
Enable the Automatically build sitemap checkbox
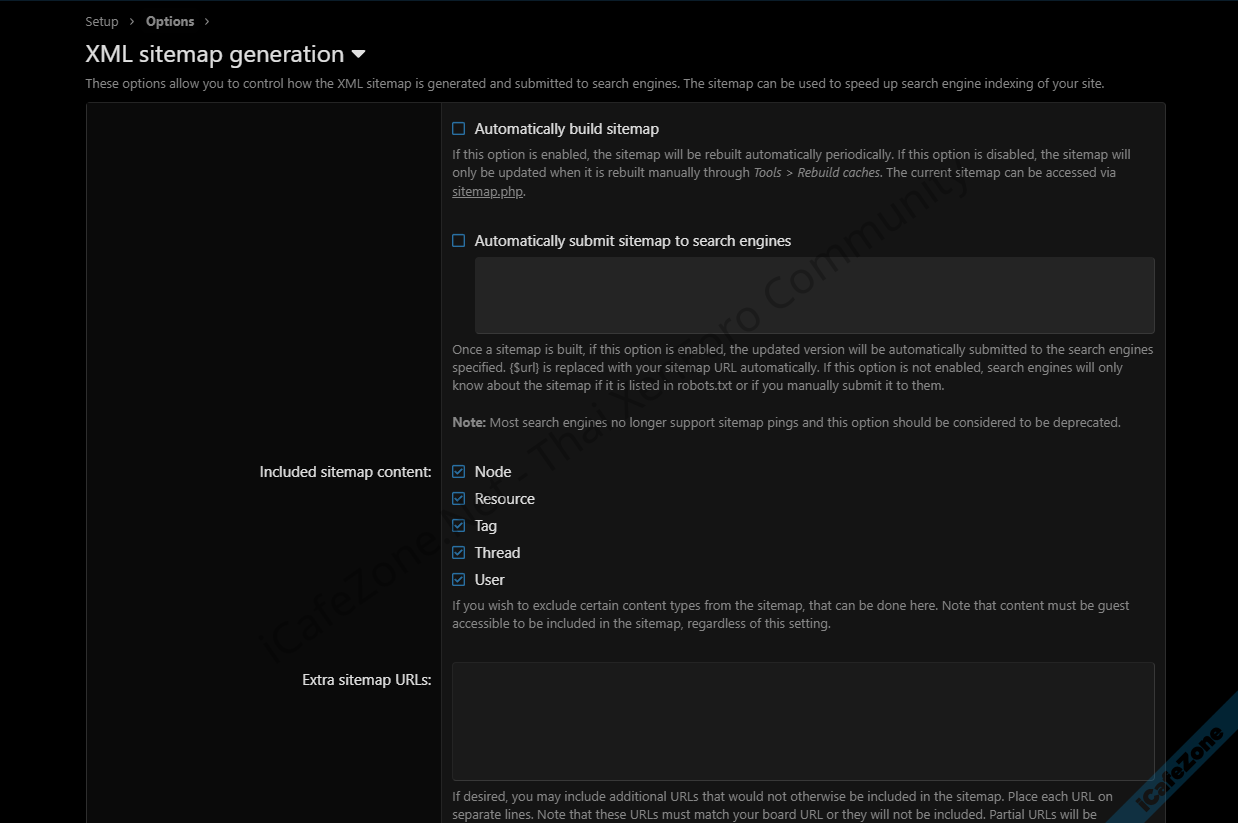(459, 129)
